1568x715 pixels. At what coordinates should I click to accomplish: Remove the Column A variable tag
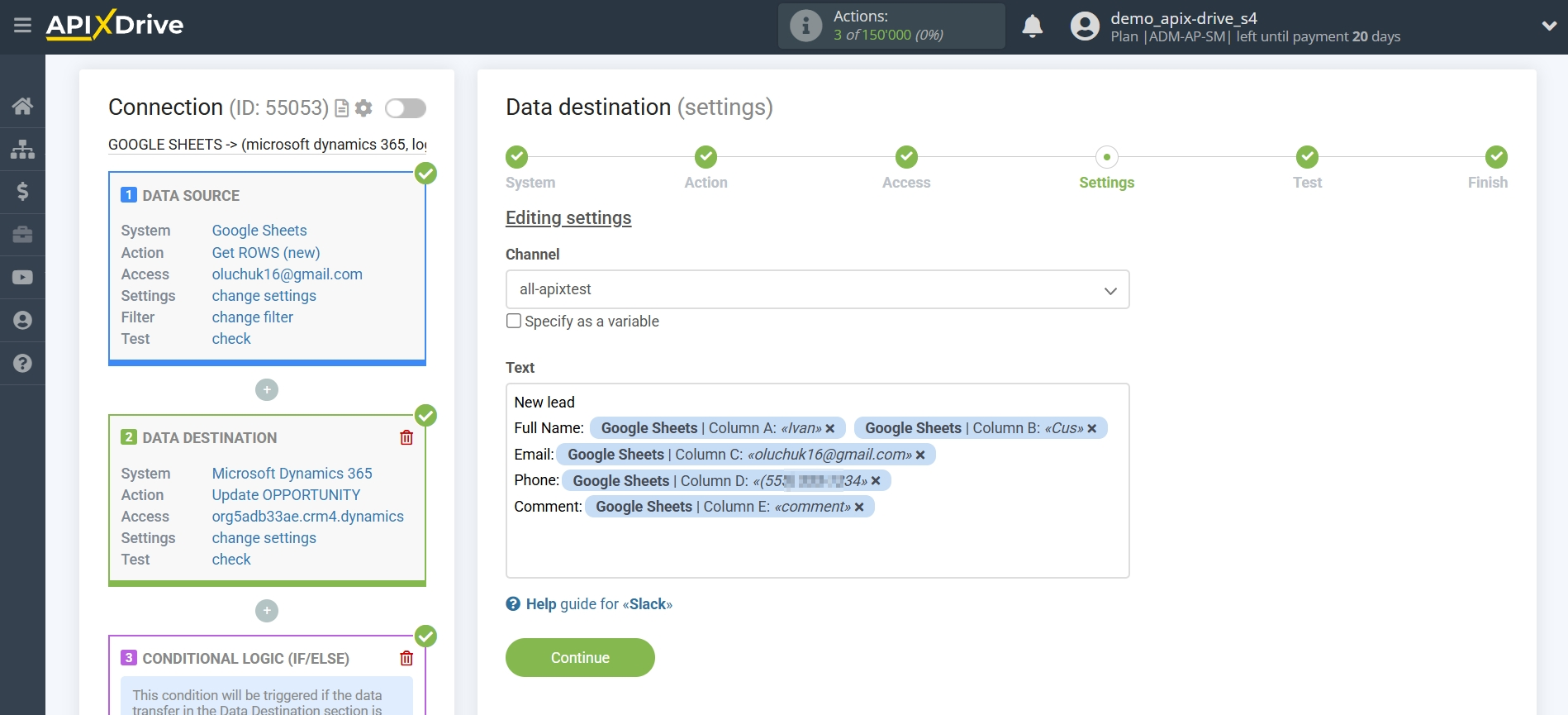(x=830, y=428)
